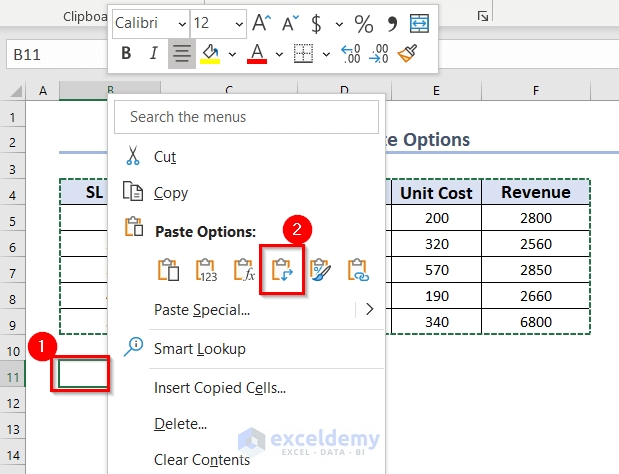Click the cell containing 320
The width and height of the screenshot is (619, 474).
[436, 244]
